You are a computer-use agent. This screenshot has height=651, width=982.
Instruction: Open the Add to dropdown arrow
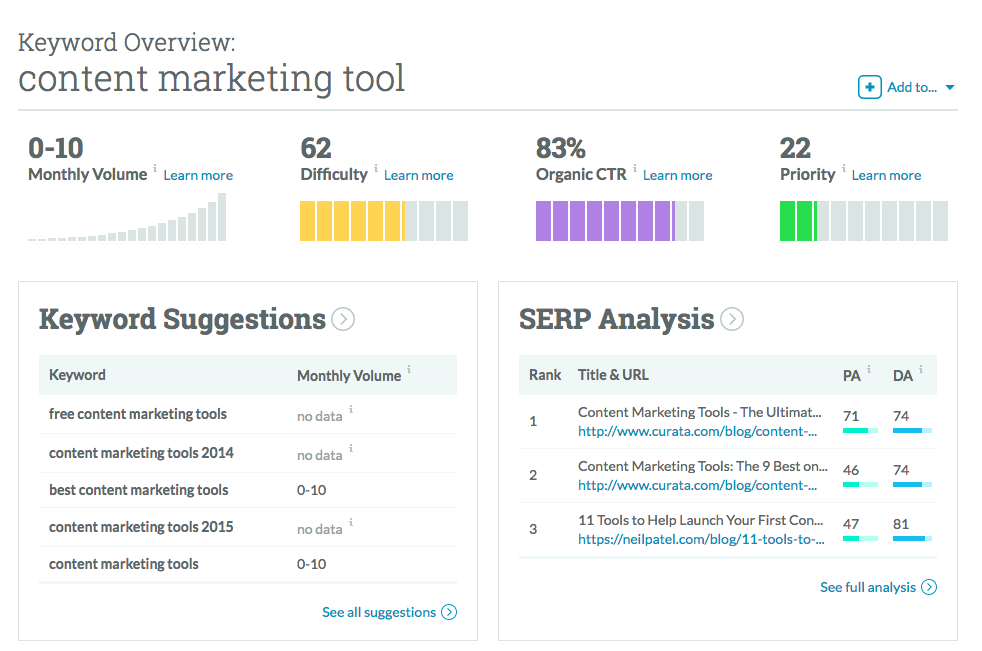[x=949, y=88]
